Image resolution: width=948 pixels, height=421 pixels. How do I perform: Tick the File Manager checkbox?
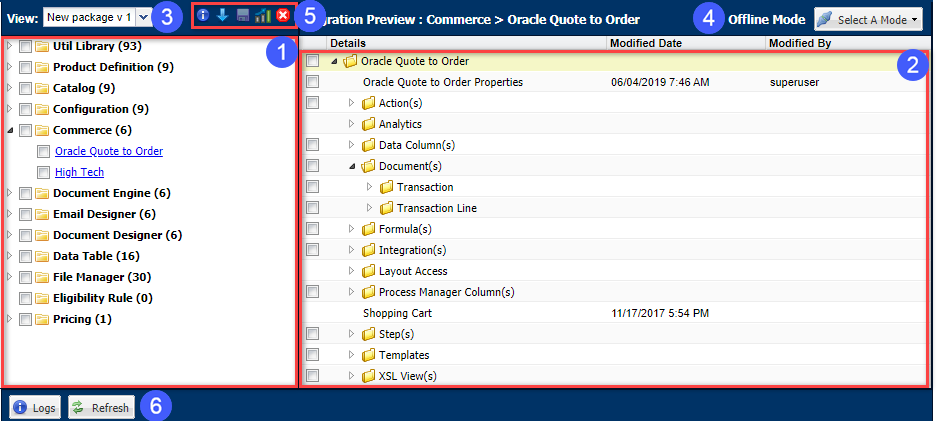pyautogui.click(x=26, y=277)
